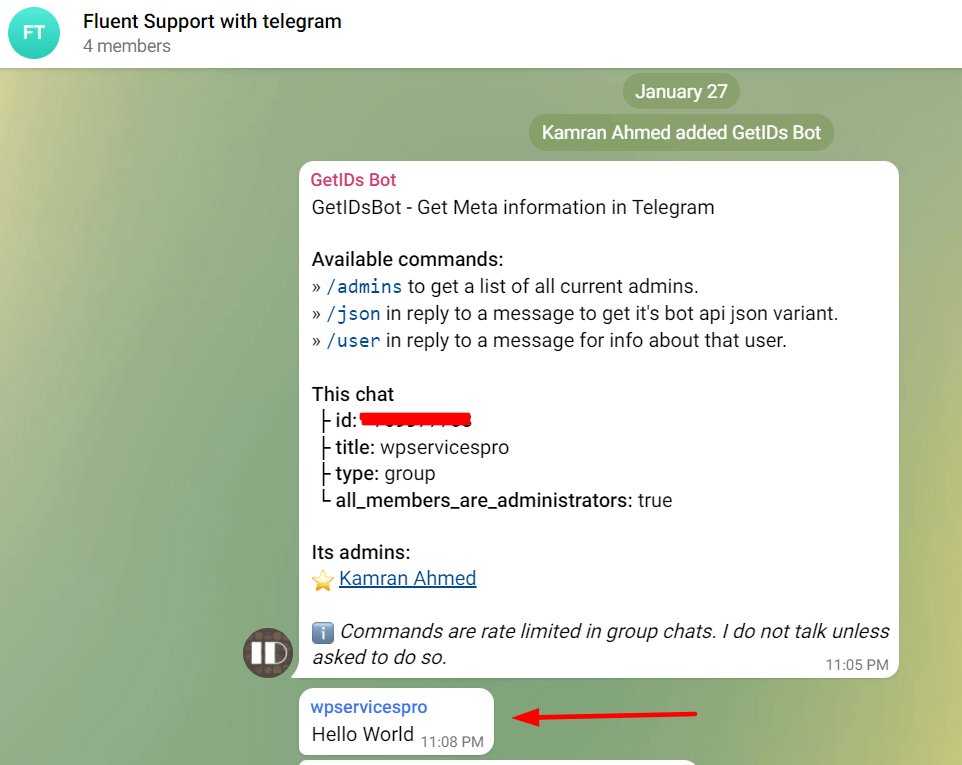Open wpservicespro sender name
The image size is (962, 765).
369,707
